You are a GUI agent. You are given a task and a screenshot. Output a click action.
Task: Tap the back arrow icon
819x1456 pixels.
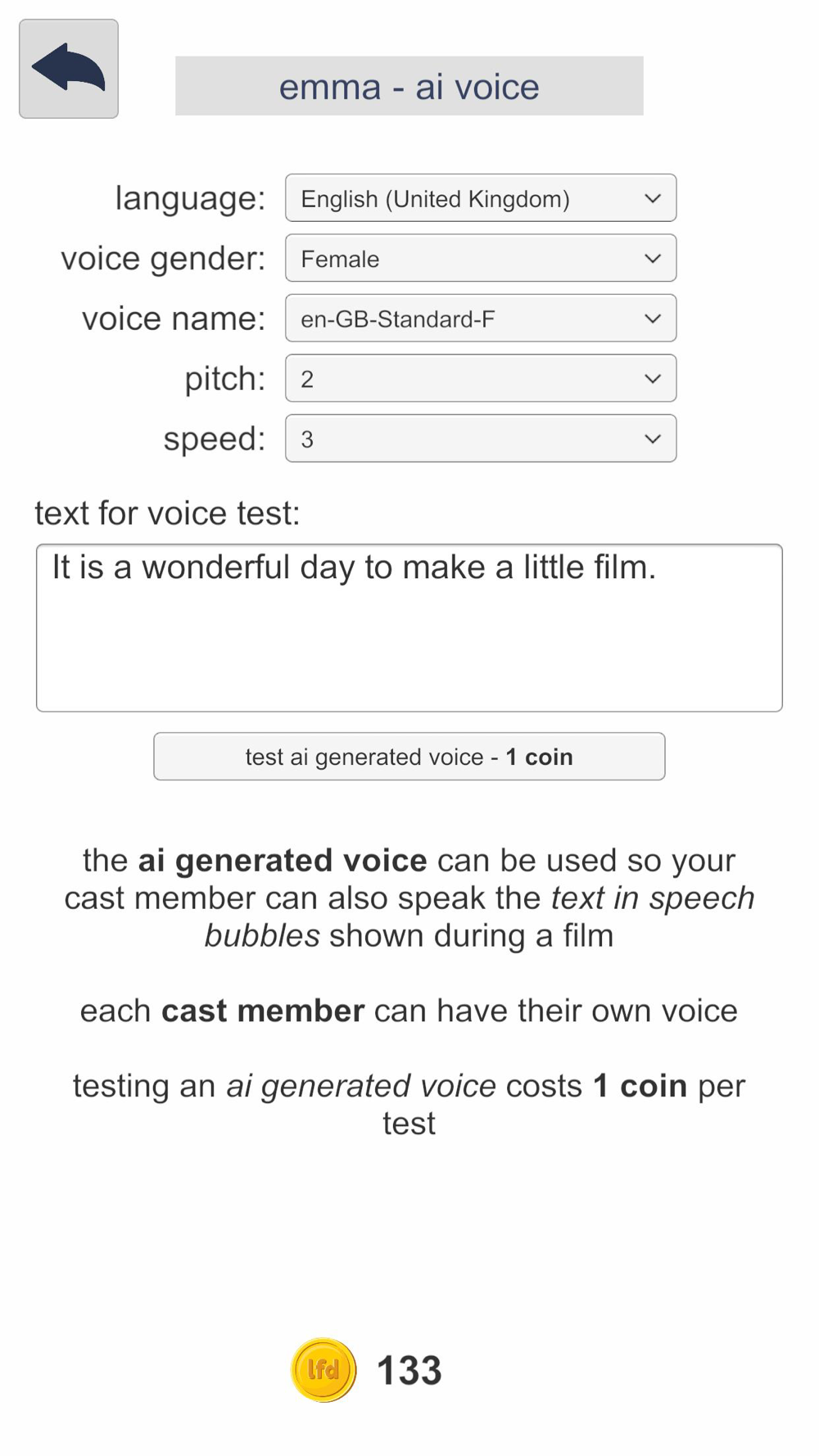point(69,69)
